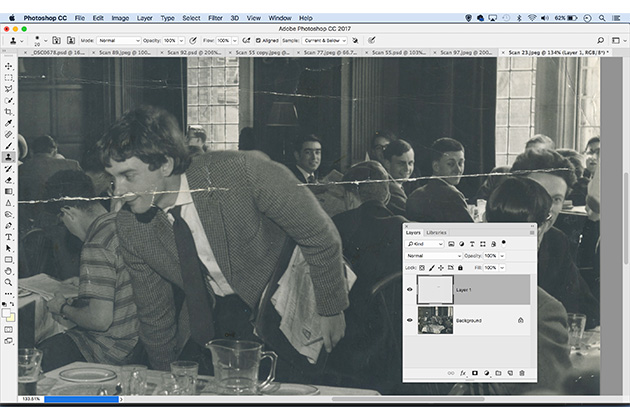630x420 pixels.
Task: Open the Flow slider arrow
Action: tap(235, 41)
